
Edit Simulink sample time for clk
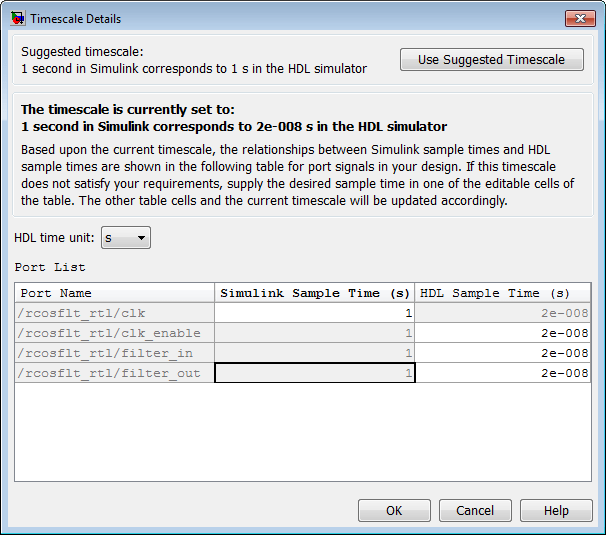(x=315, y=313)
